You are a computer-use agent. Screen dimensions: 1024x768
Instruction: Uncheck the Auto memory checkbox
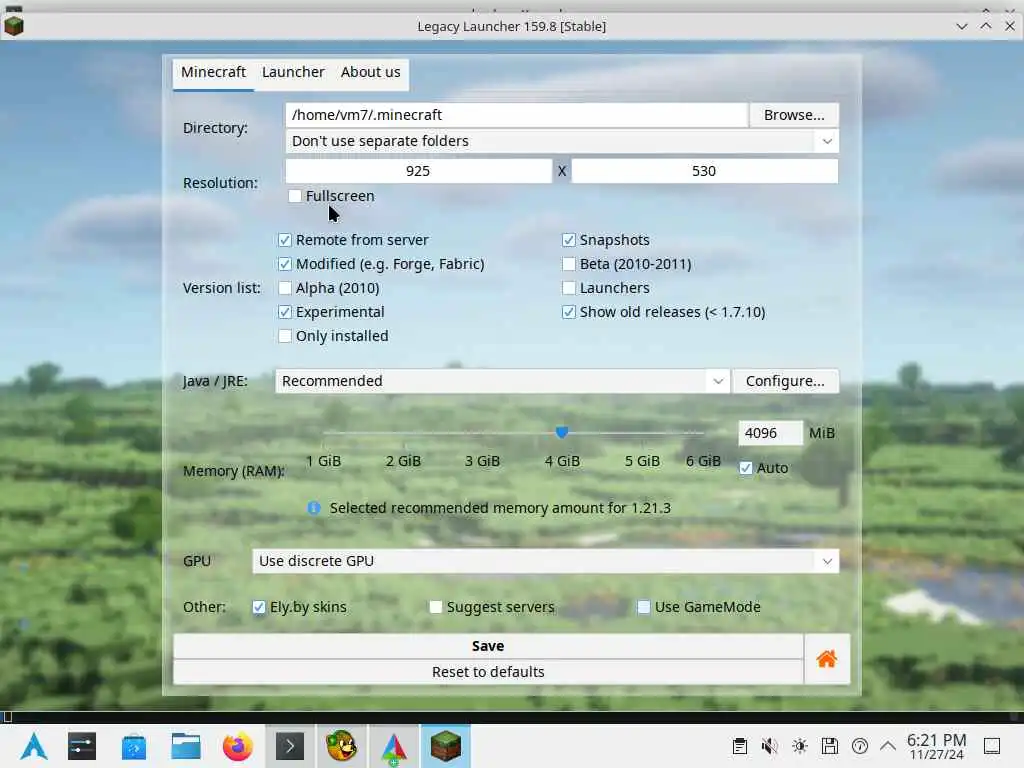746,468
